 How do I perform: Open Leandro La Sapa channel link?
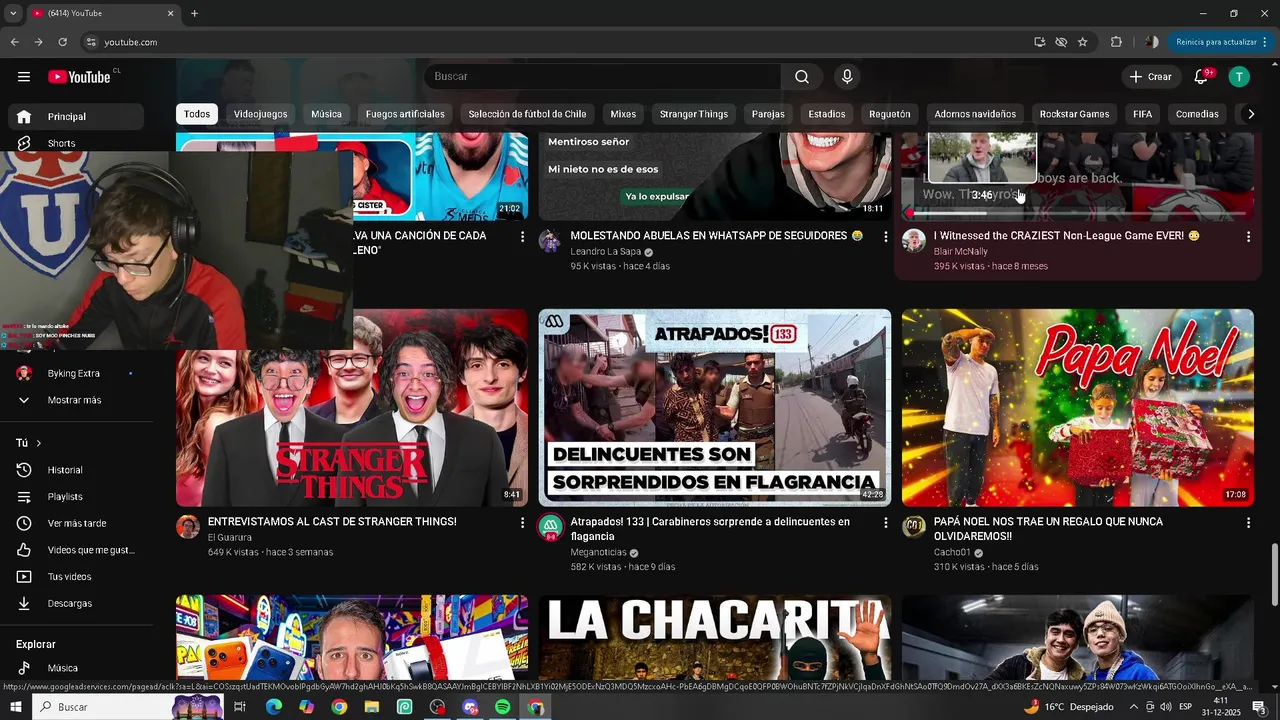click(x=606, y=252)
